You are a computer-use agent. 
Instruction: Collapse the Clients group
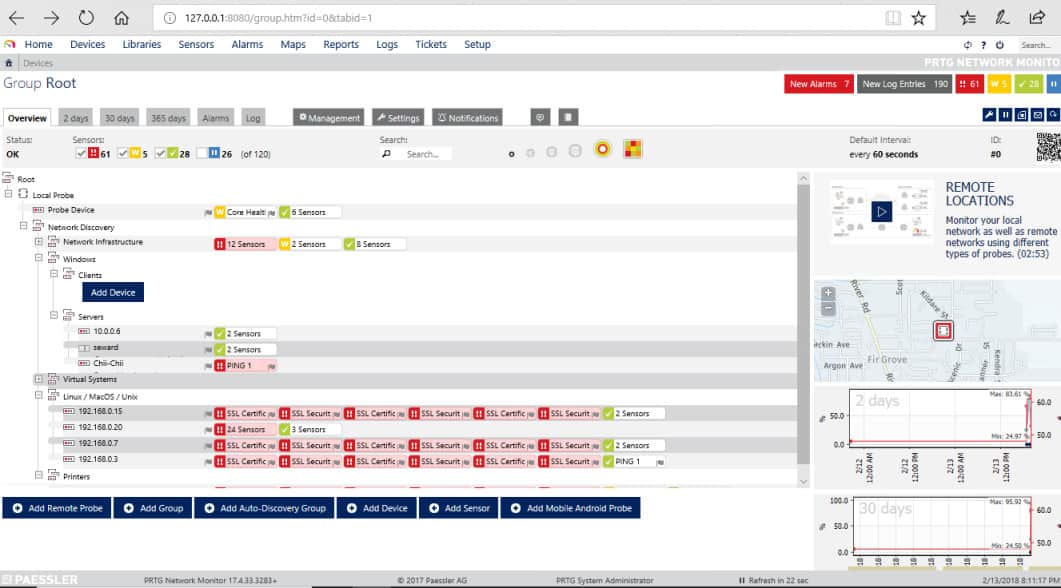tap(54, 274)
